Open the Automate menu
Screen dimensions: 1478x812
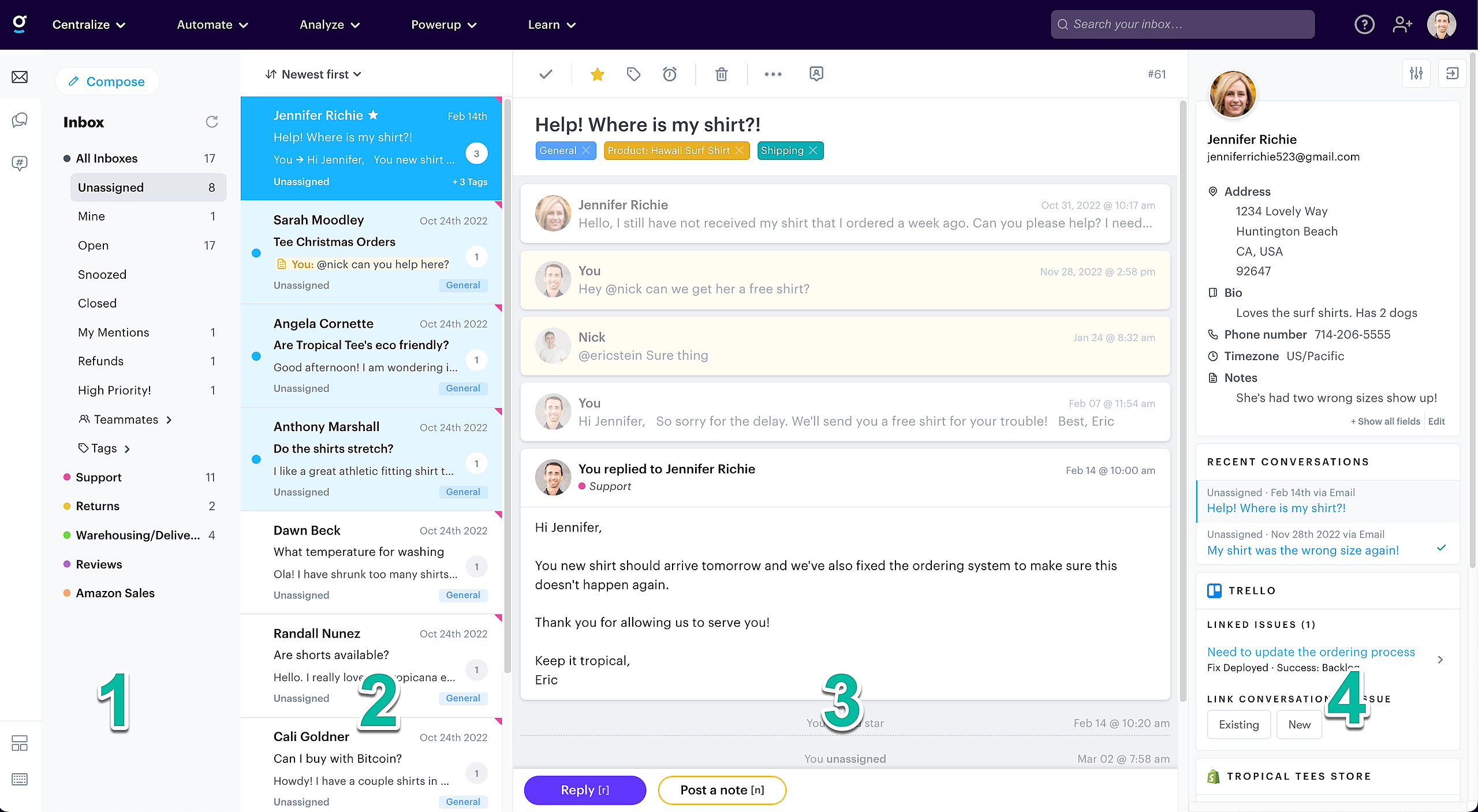pos(212,24)
